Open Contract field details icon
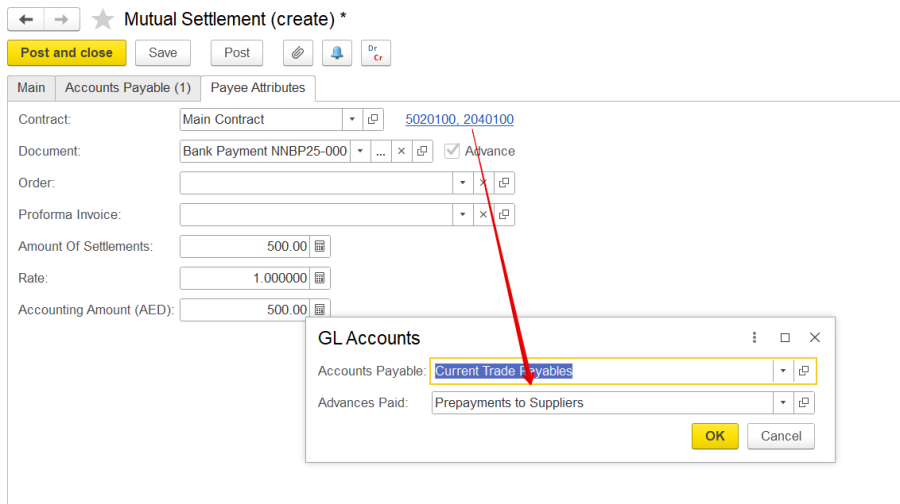Viewport: 900px width, 504px height. pyautogui.click(x=372, y=120)
